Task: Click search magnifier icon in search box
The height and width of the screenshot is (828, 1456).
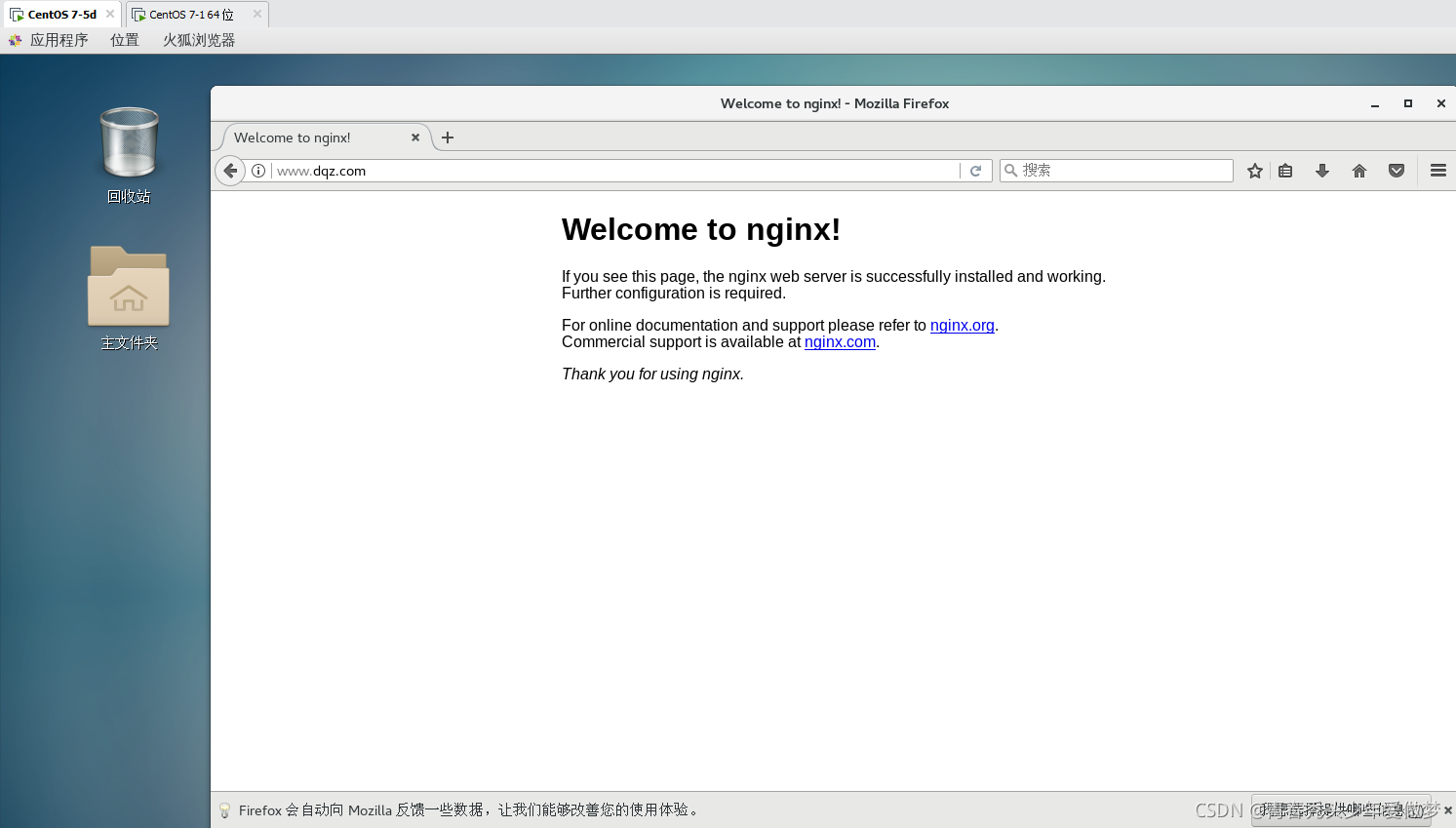Action: [x=1011, y=171]
